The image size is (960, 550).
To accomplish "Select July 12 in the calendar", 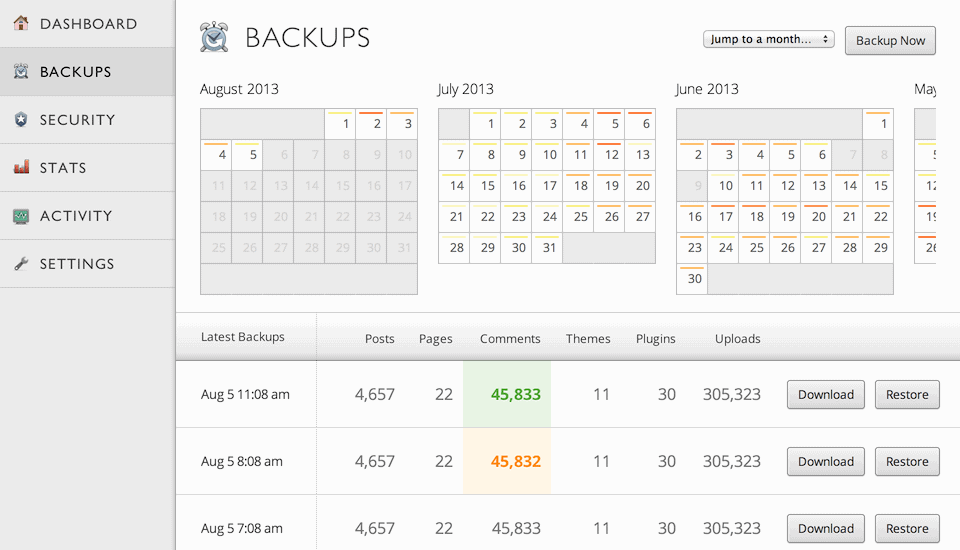I will point(611,155).
